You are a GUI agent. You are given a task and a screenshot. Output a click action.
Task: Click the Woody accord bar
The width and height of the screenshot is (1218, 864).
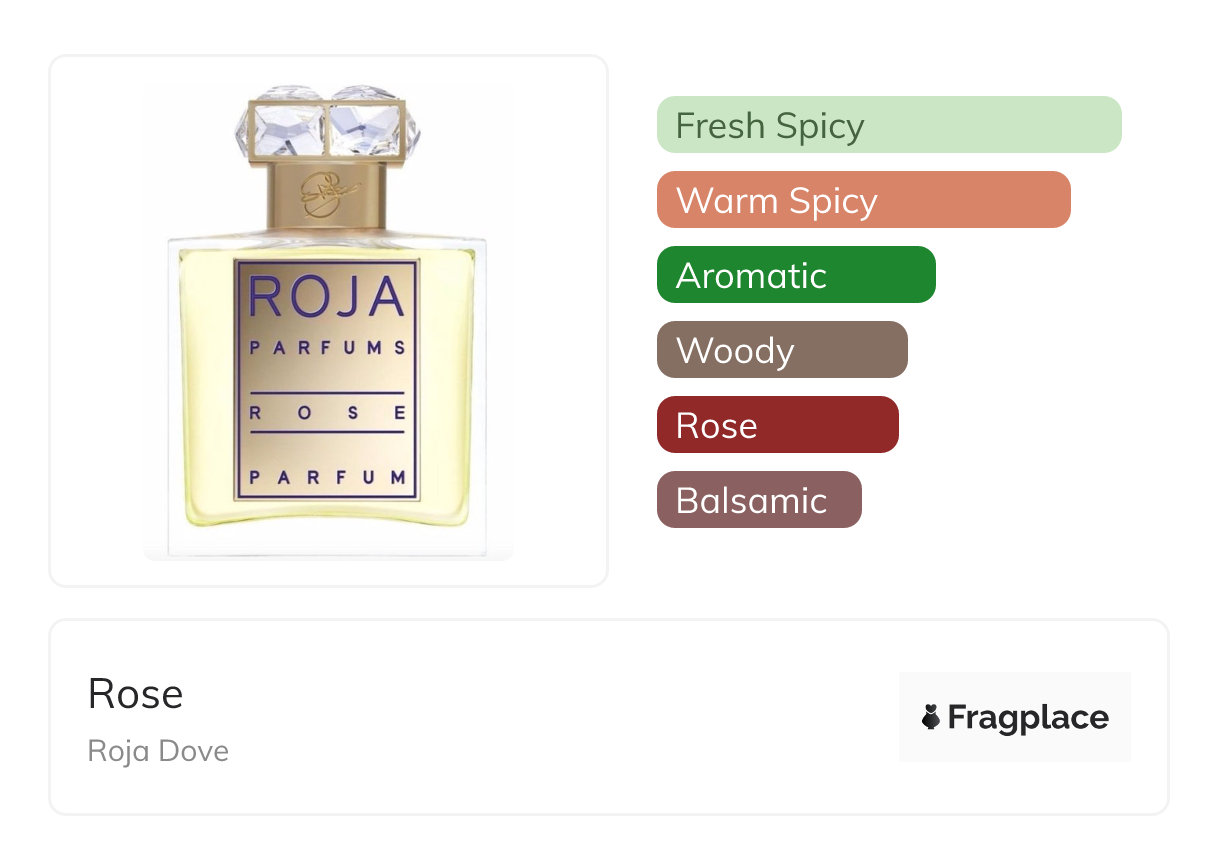pyautogui.click(x=781, y=350)
